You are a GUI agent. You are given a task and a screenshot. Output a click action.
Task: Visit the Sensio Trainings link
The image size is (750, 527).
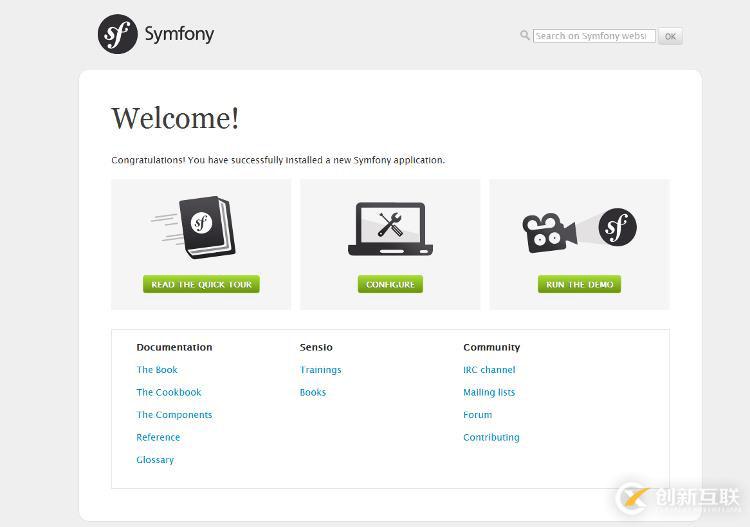pos(320,370)
